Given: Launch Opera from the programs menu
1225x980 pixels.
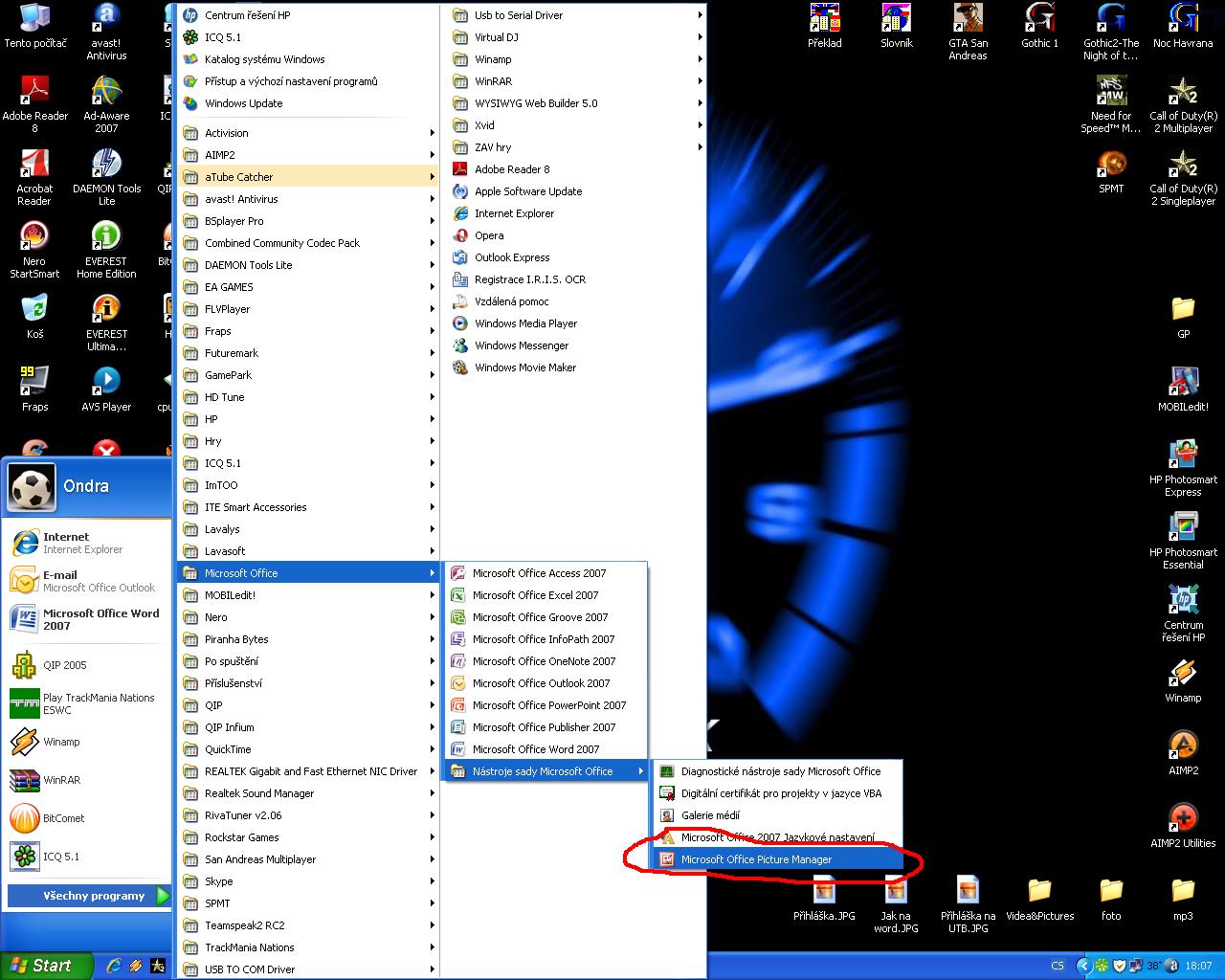Looking at the screenshot, I should point(577,235).
